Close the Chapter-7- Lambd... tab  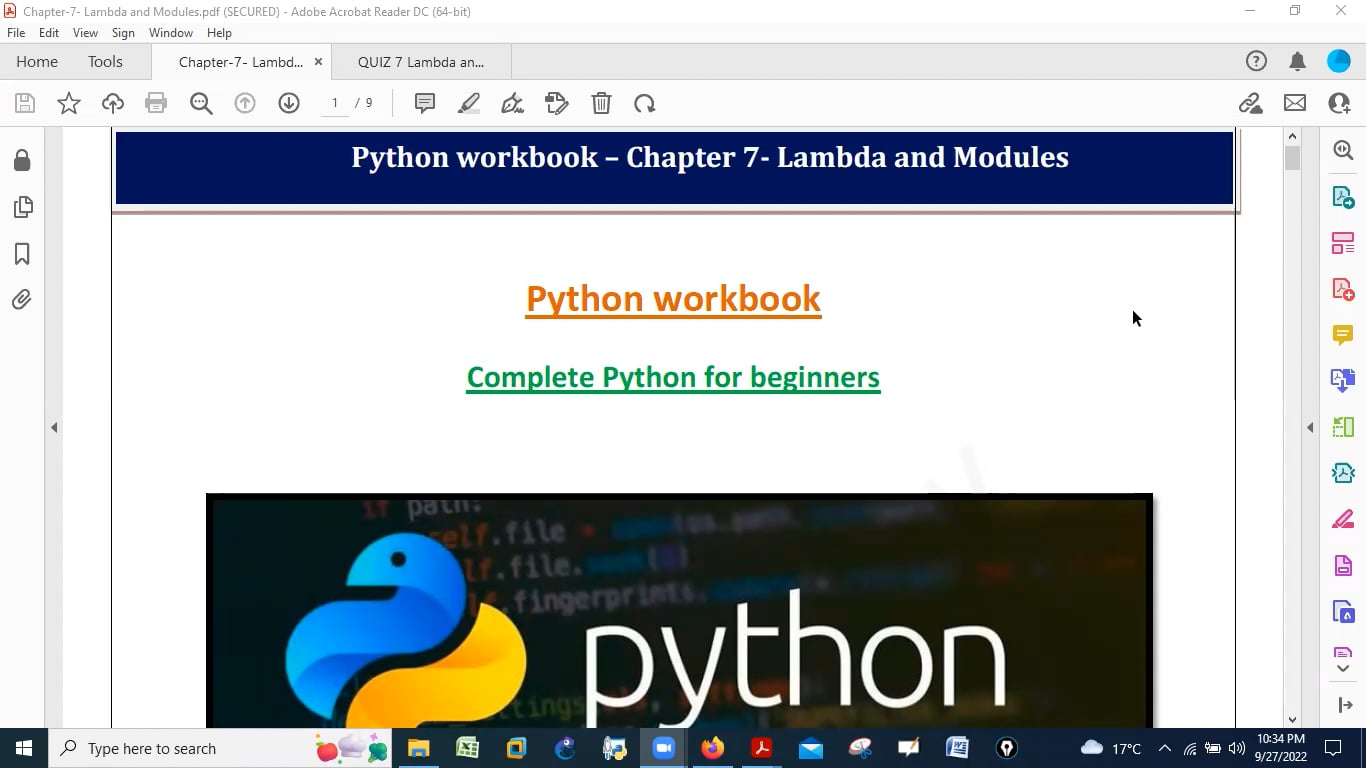(318, 61)
